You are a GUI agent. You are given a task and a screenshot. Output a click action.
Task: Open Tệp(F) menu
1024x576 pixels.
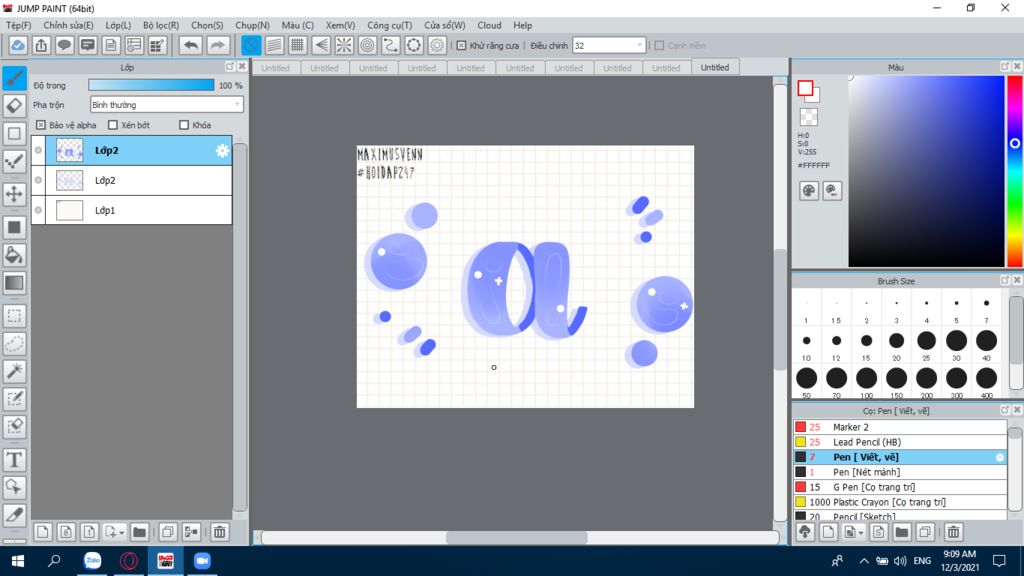click(18, 25)
